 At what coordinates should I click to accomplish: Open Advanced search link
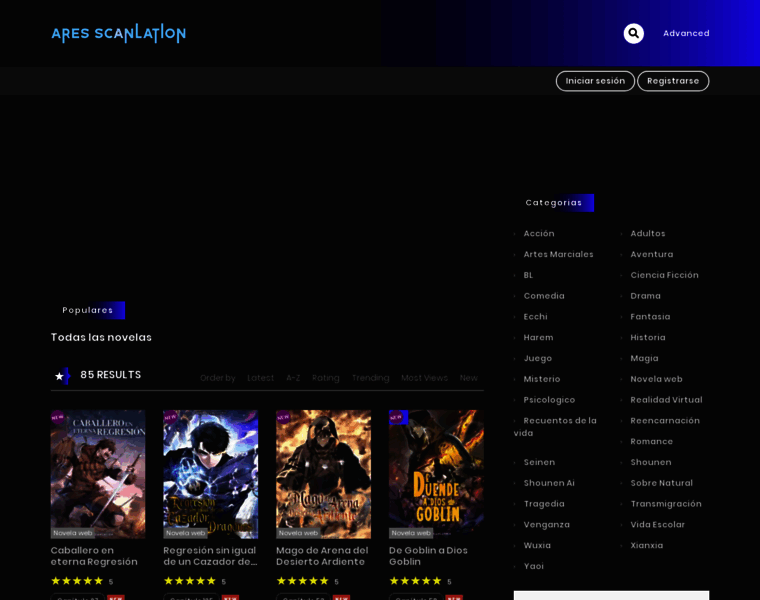686,34
